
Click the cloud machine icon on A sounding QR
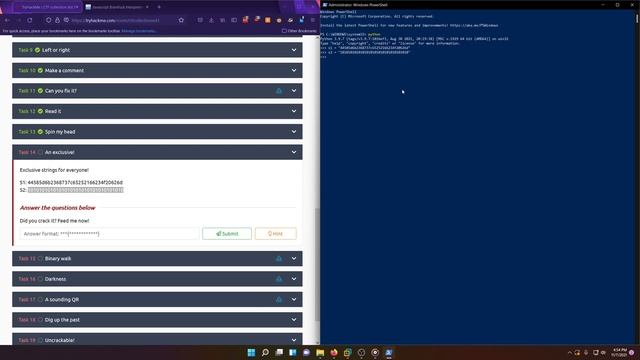click(279, 299)
